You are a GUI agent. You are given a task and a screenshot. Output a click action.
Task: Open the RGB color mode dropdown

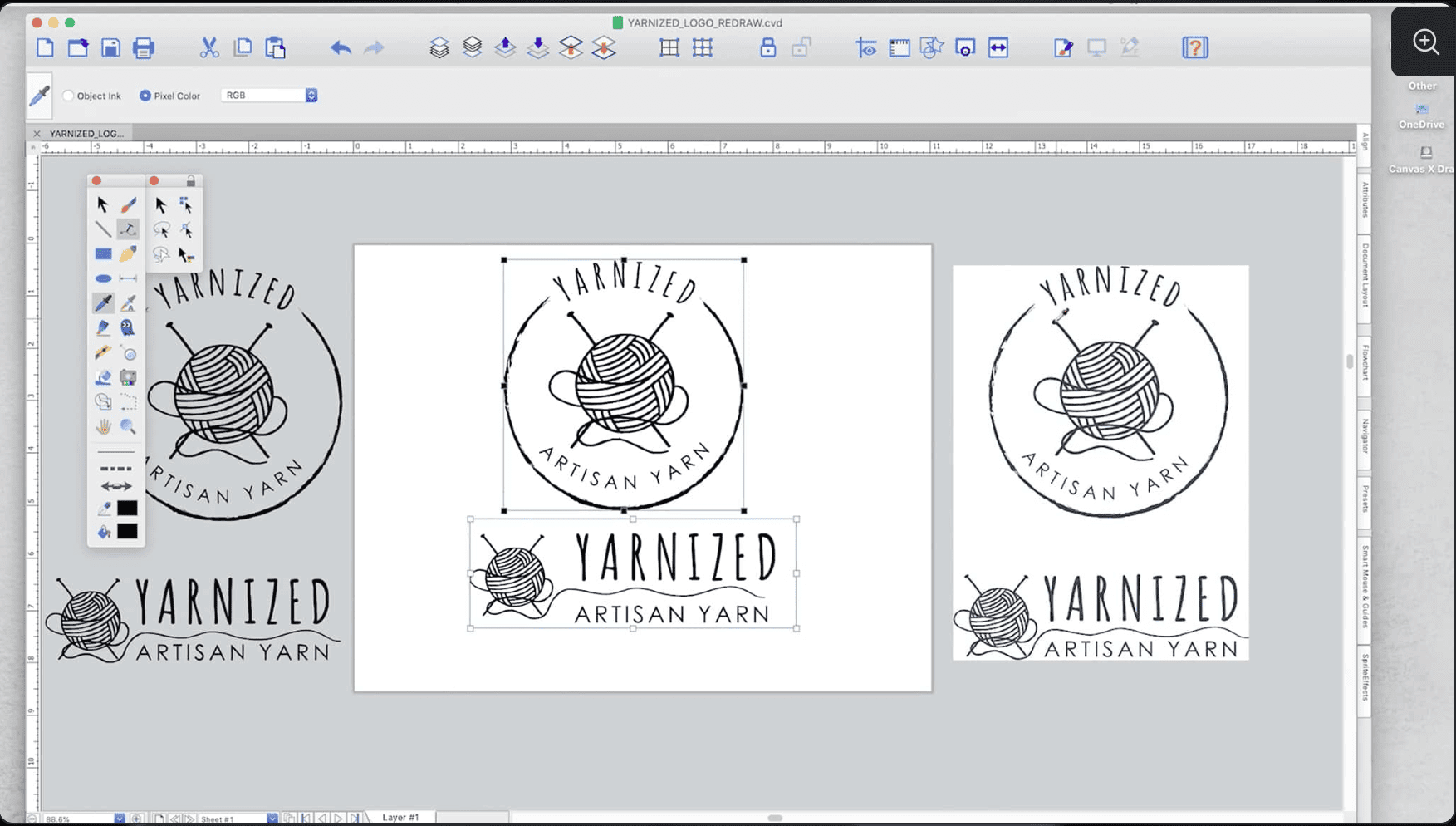click(x=269, y=96)
